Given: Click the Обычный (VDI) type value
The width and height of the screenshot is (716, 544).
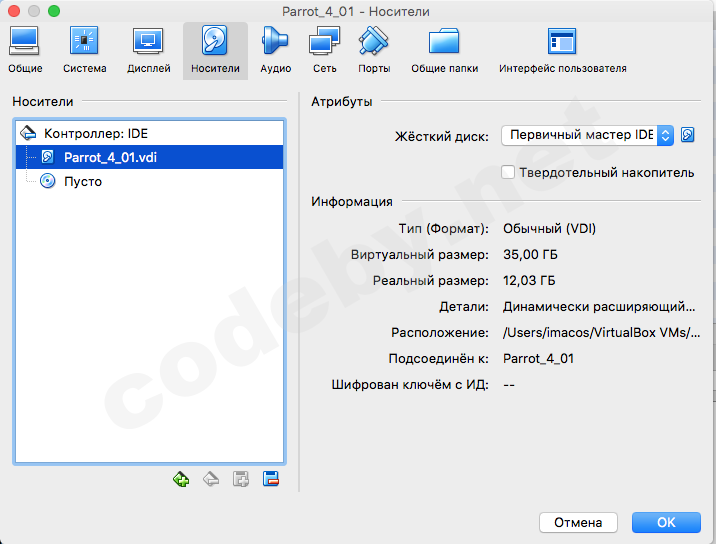Looking at the screenshot, I should pyautogui.click(x=549, y=228).
